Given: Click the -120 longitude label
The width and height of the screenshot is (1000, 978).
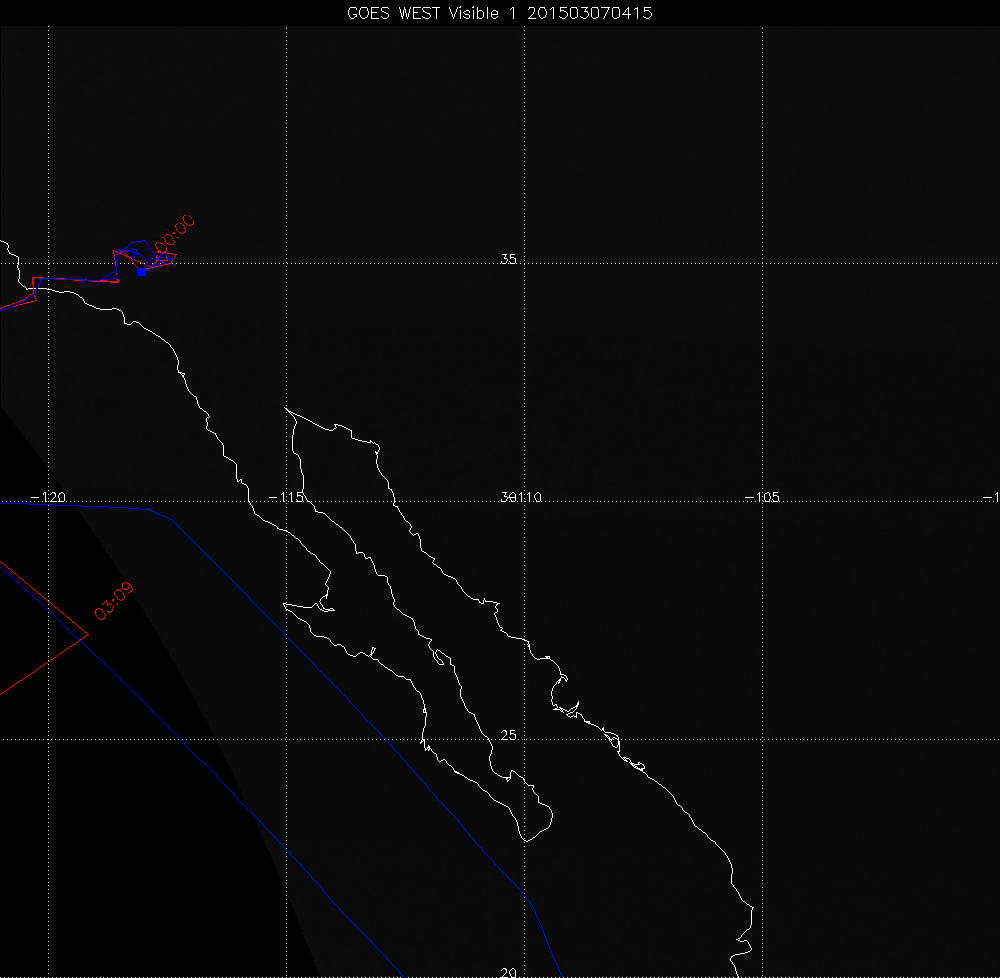Looking at the screenshot, I should click(48, 497).
